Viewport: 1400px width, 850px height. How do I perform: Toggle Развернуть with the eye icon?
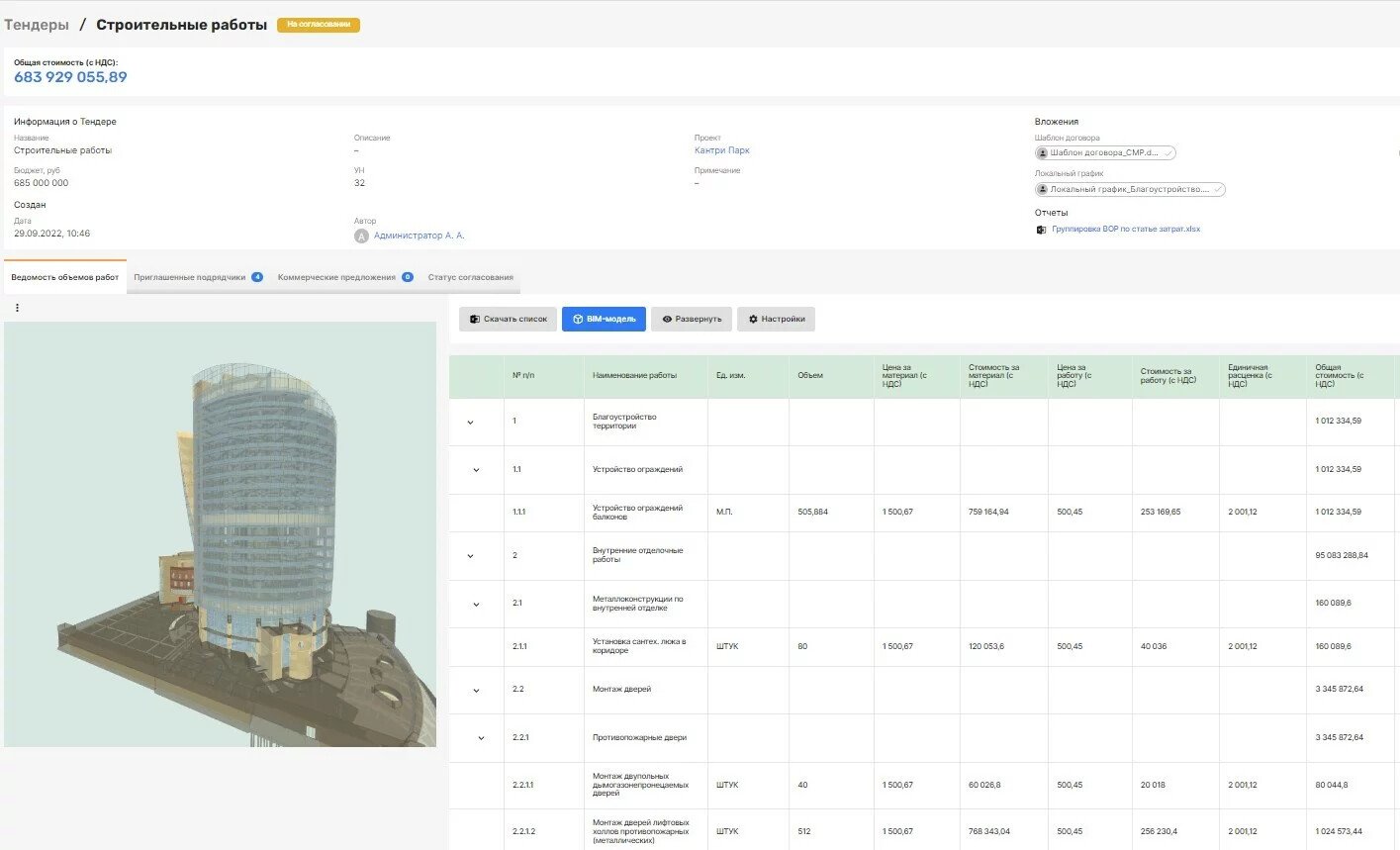pos(692,319)
